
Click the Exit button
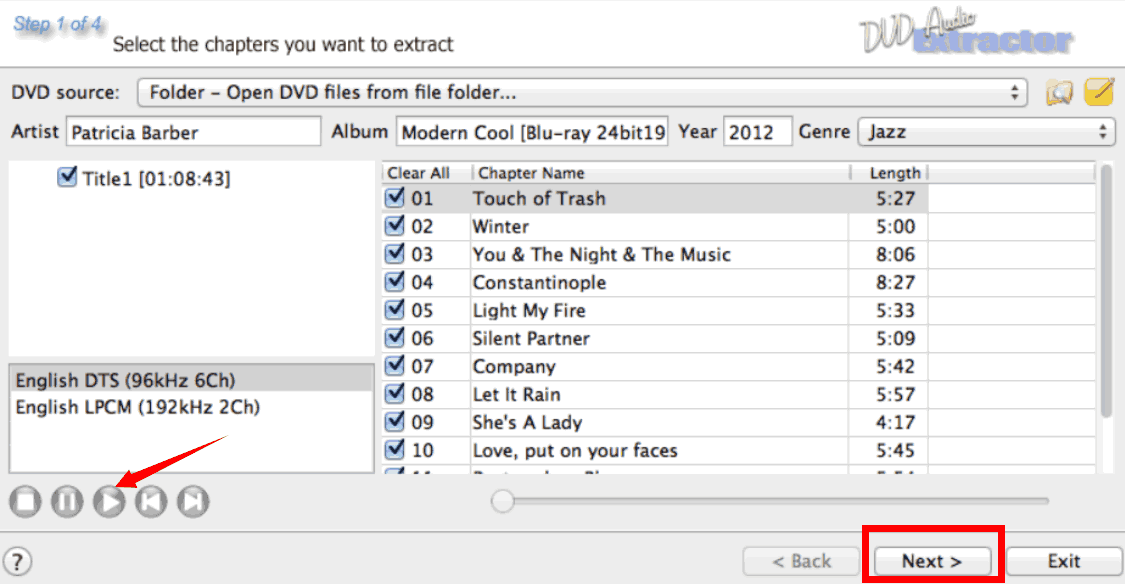[x=1063, y=561]
